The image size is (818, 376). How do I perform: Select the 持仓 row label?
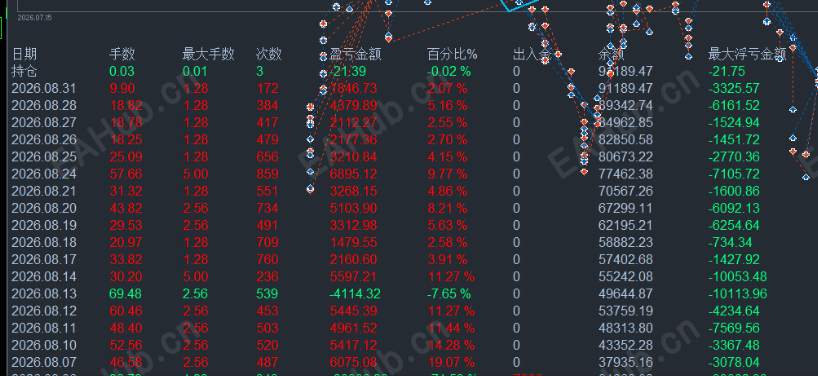[24, 71]
